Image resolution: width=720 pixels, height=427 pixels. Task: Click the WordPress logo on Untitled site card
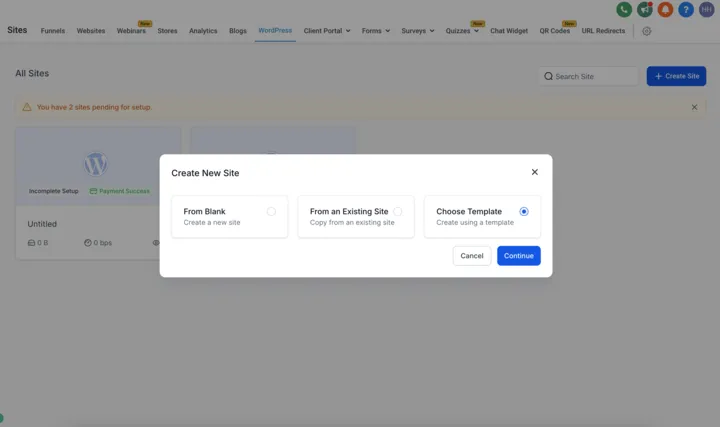[96, 164]
